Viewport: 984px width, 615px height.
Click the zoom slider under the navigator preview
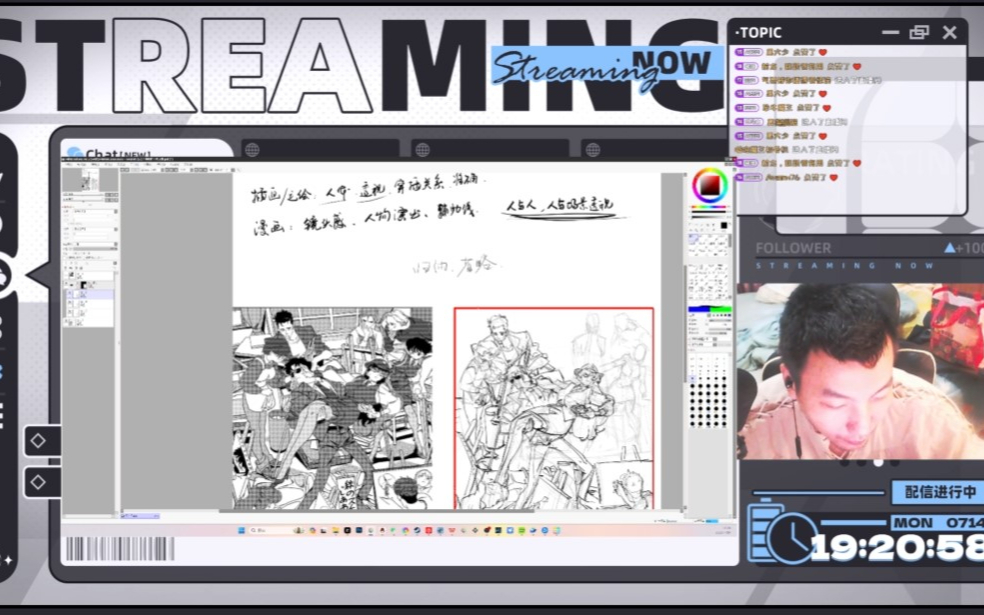(x=83, y=195)
